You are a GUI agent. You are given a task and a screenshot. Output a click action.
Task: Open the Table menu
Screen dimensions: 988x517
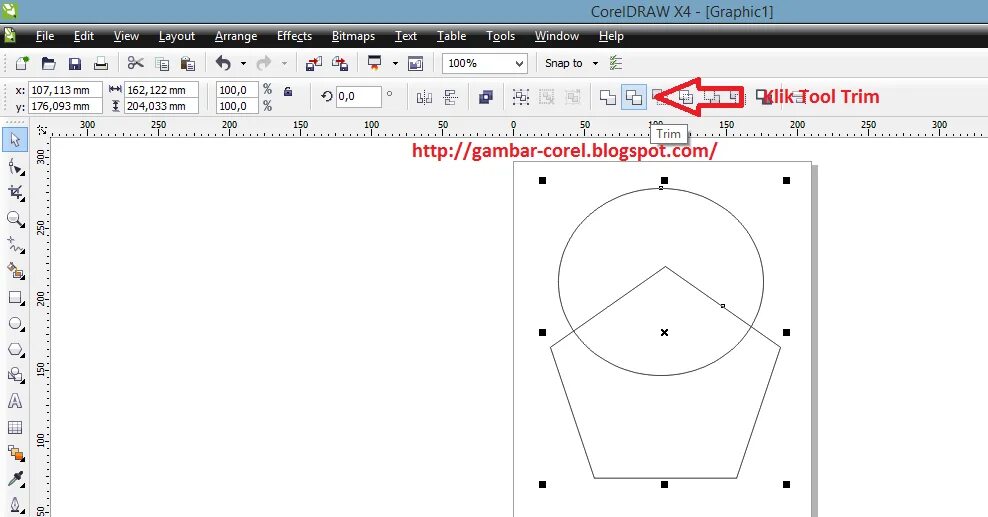pos(451,36)
